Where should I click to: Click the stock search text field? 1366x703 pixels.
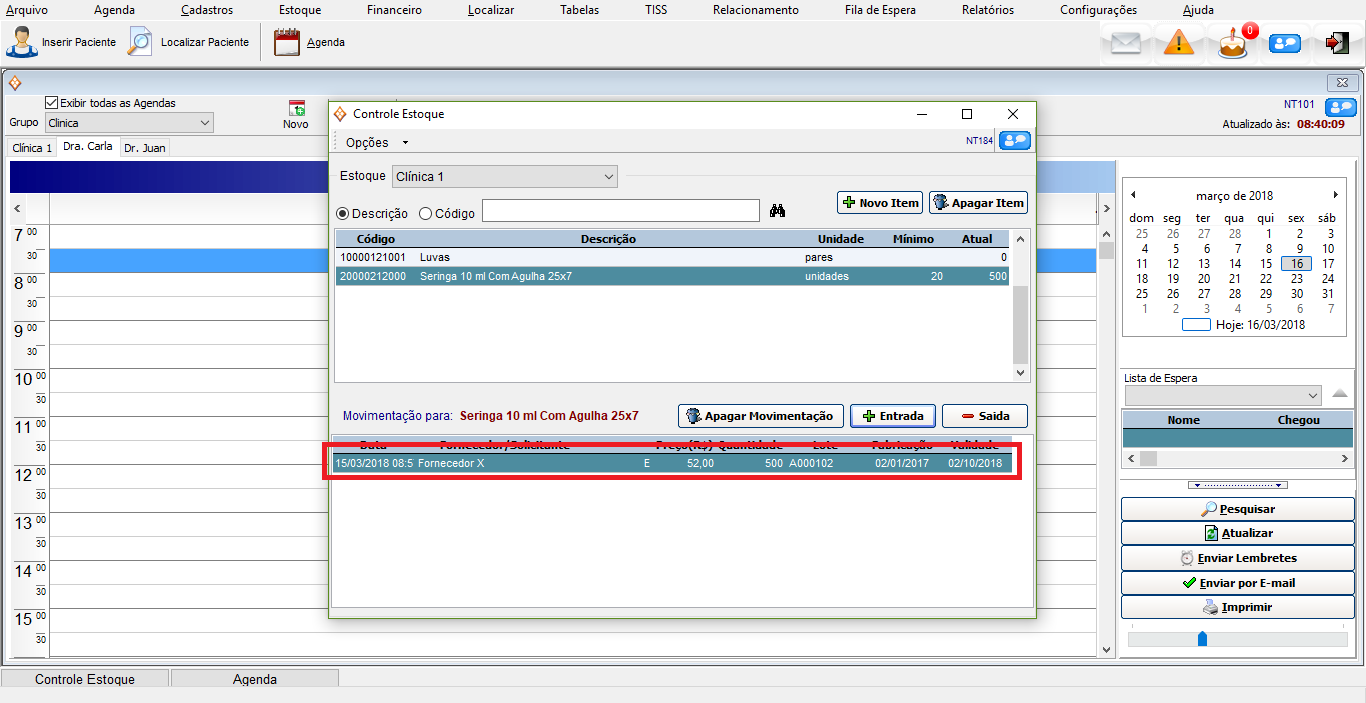620,211
